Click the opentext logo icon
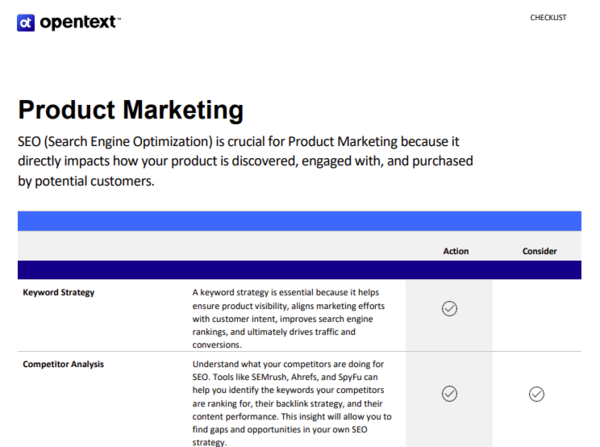 click(x=26, y=22)
